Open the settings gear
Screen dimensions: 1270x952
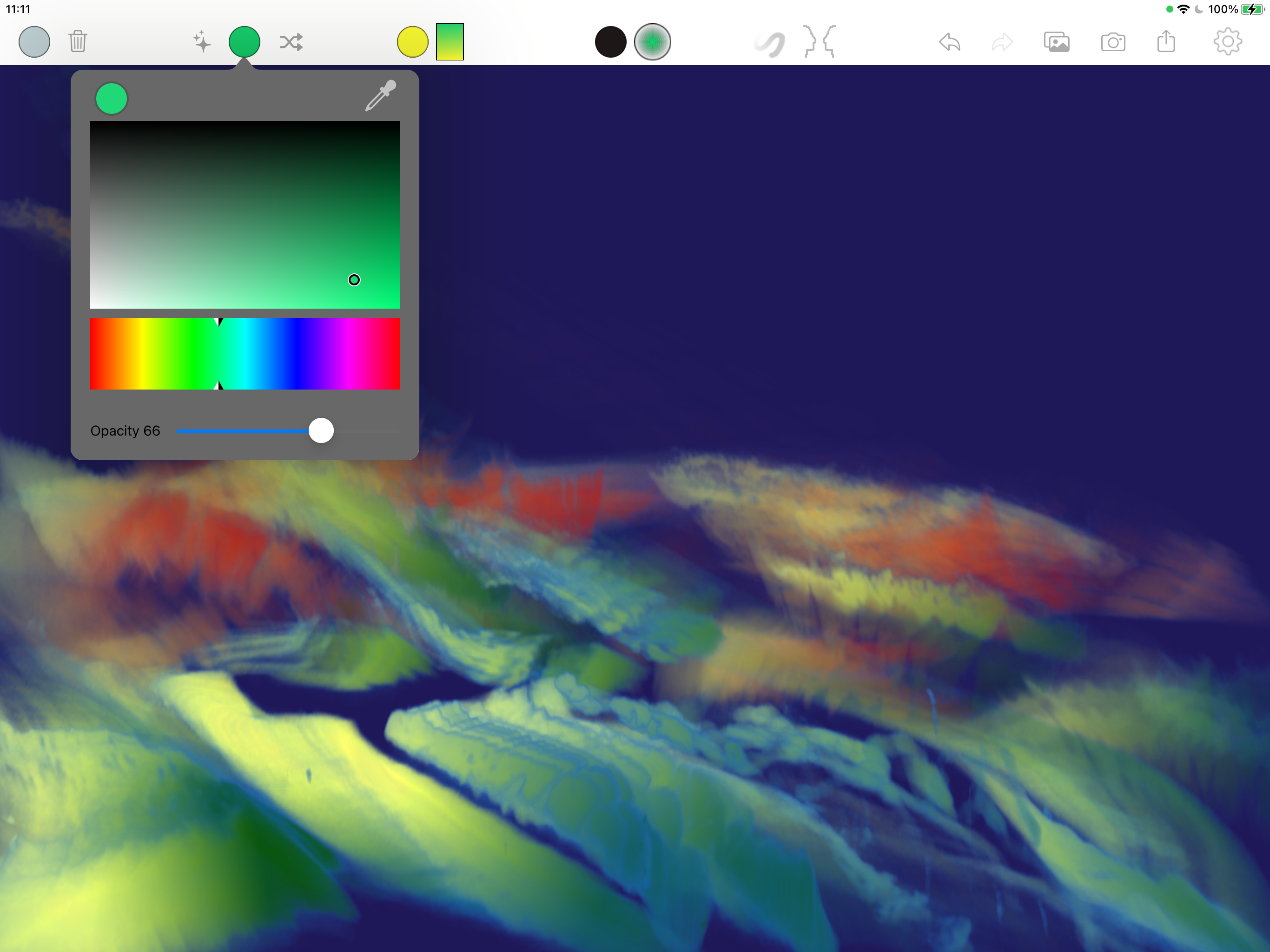click(x=1228, y=42)
